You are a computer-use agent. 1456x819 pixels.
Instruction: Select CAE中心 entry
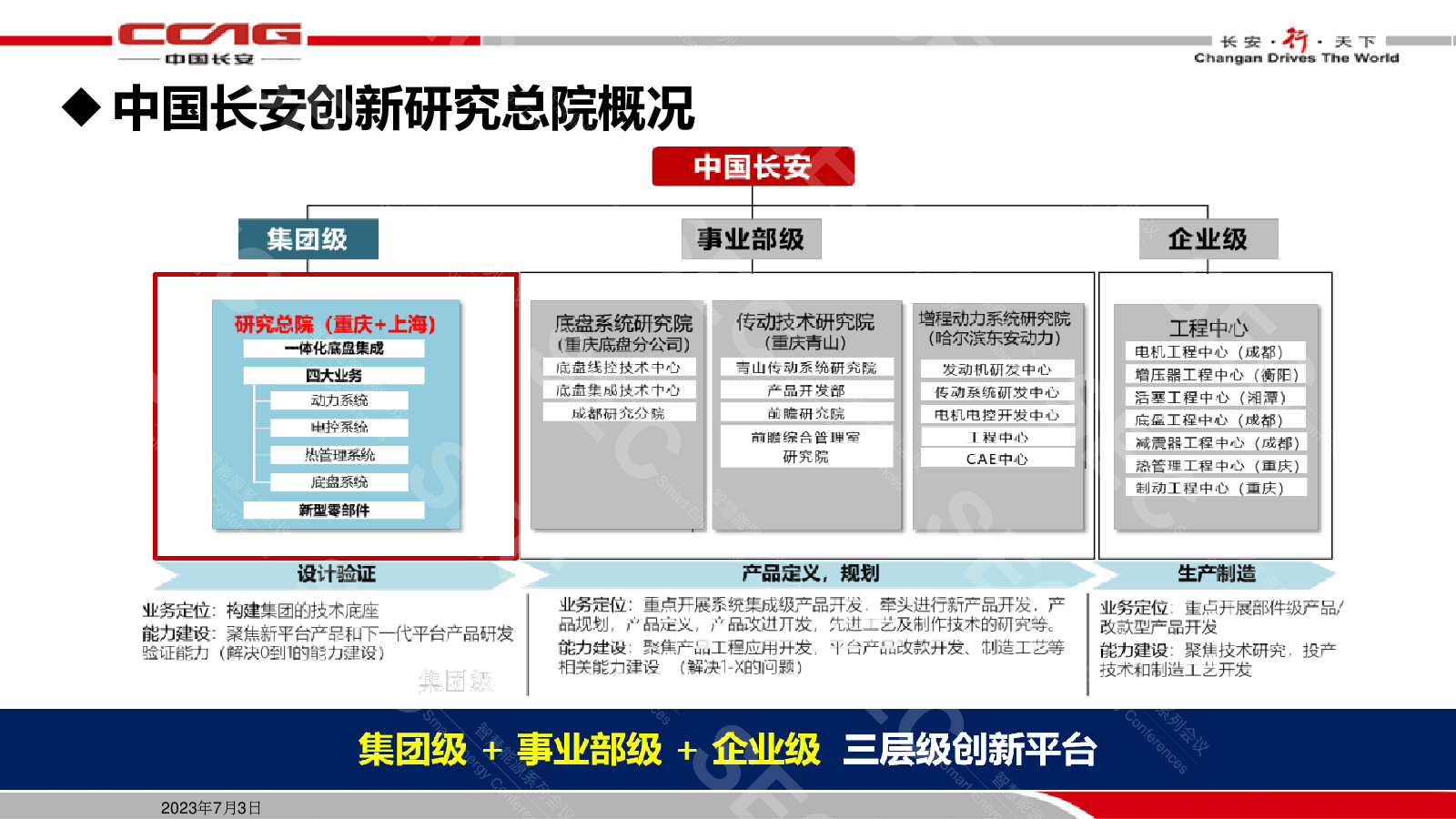pos(997,460)
